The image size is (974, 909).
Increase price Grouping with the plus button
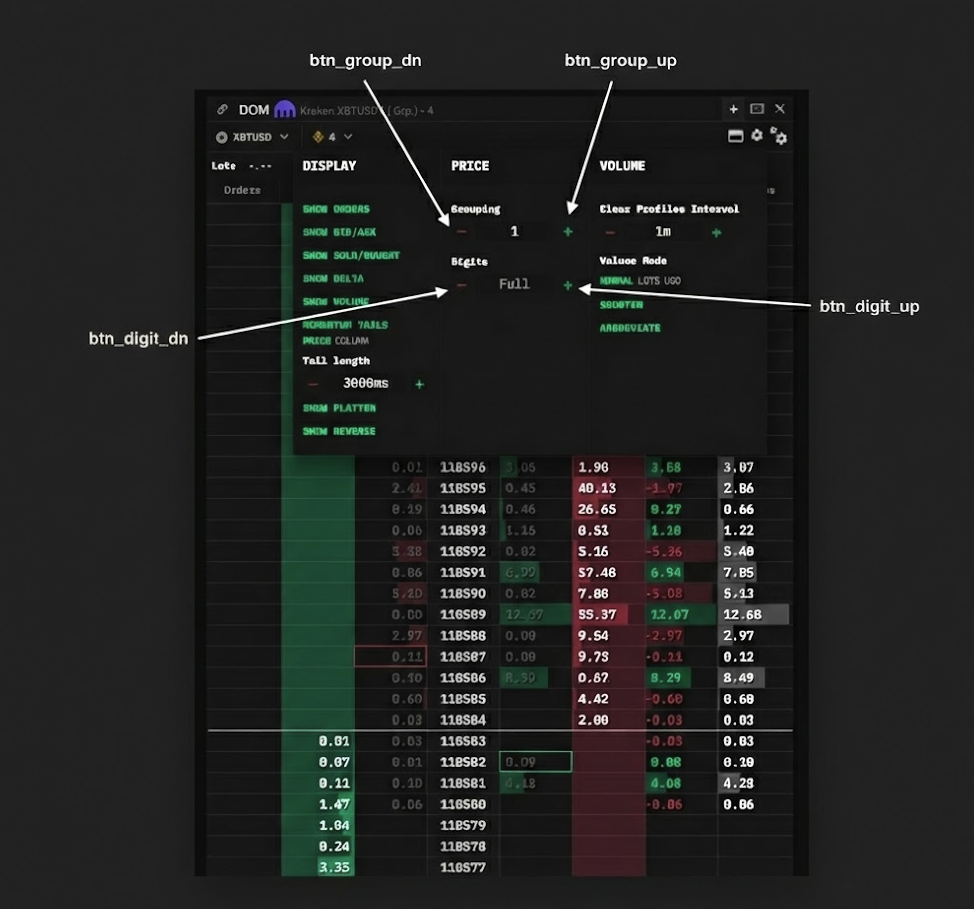click(568, 232)
